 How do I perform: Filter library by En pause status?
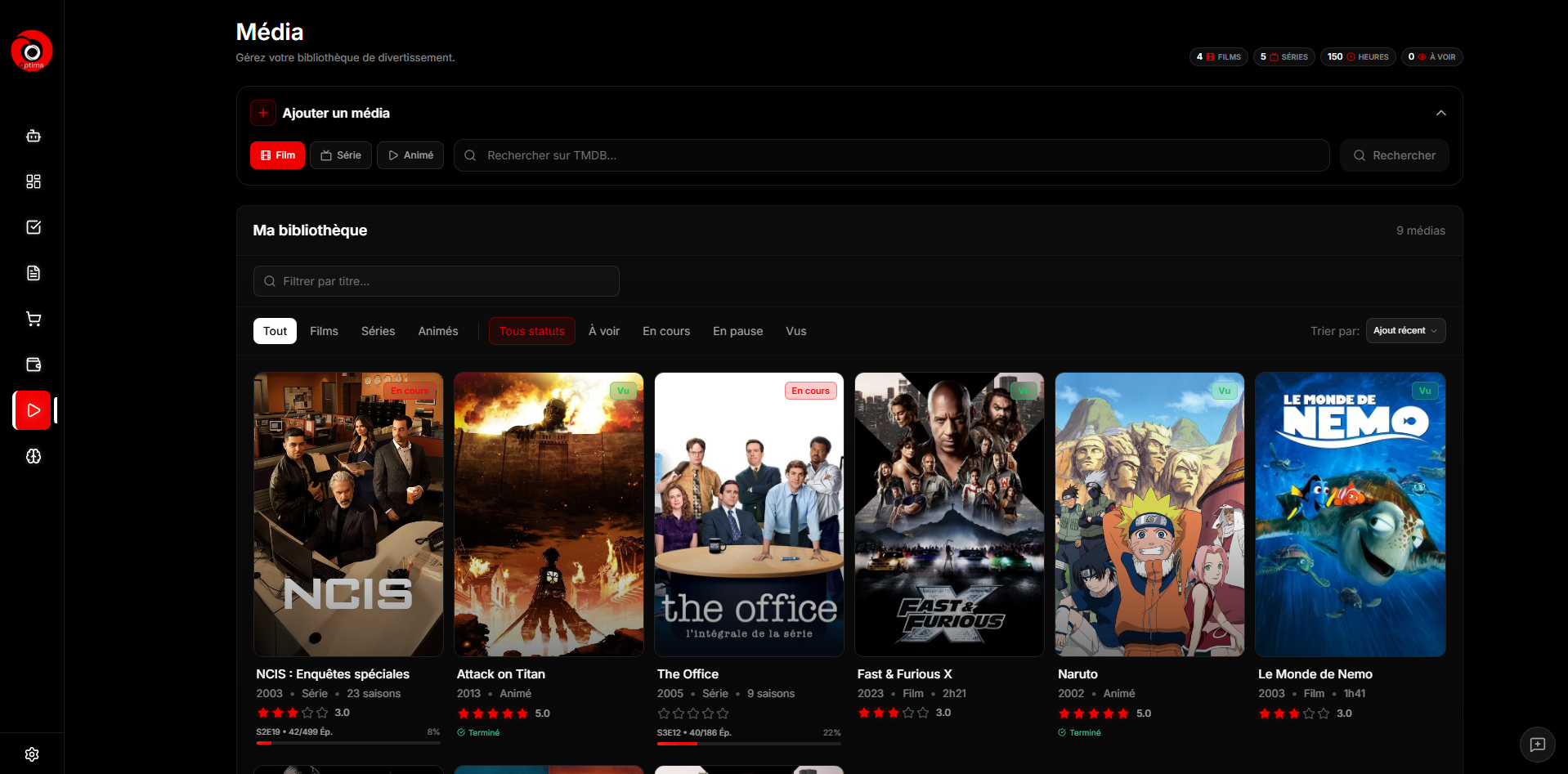737,331
